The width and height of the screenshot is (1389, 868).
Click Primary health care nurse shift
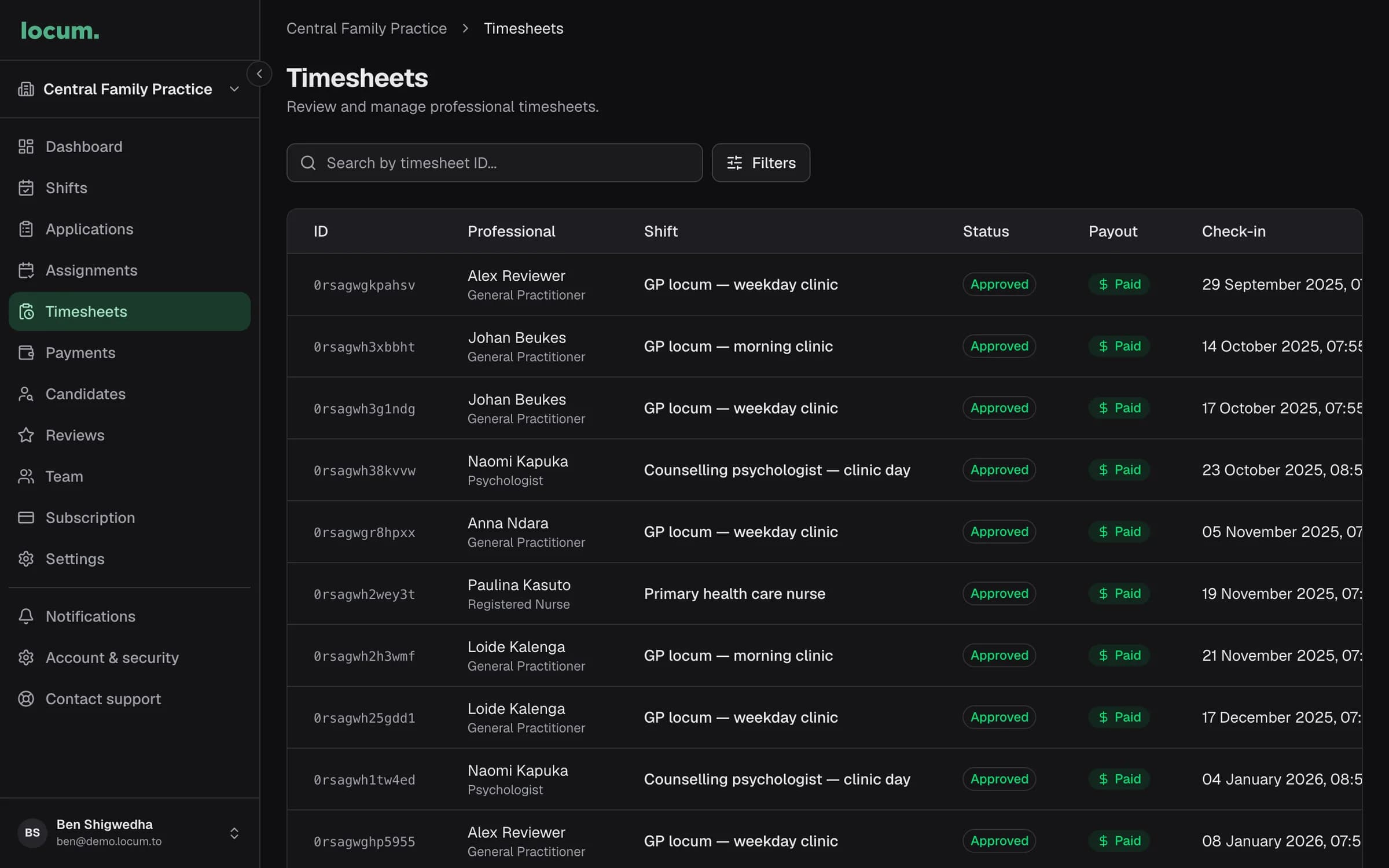tap(734, 594)
